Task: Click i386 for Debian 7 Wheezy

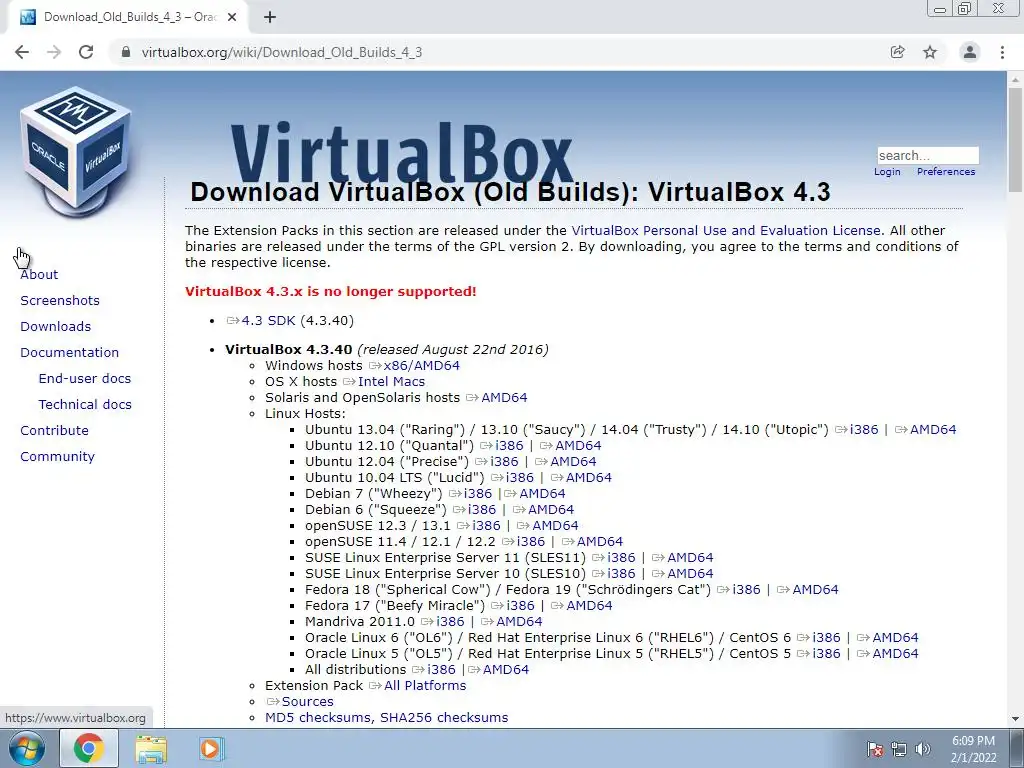Action: point(478,494)
